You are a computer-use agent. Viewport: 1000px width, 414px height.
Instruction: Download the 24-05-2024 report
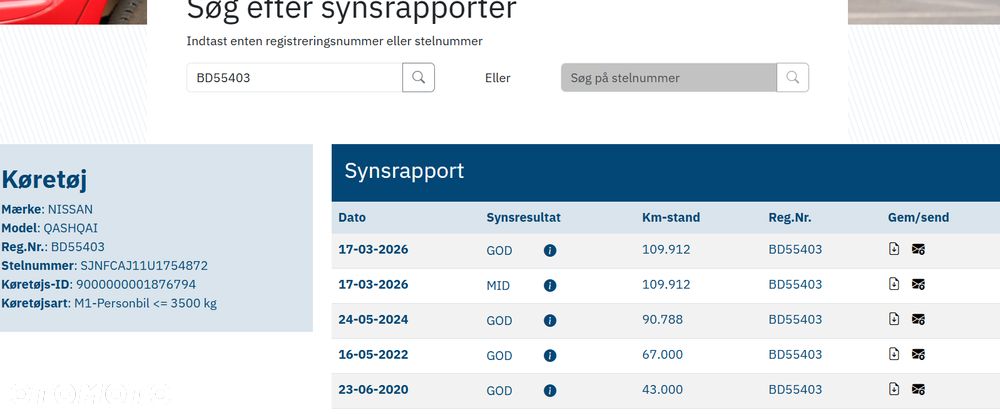point(894,319)
